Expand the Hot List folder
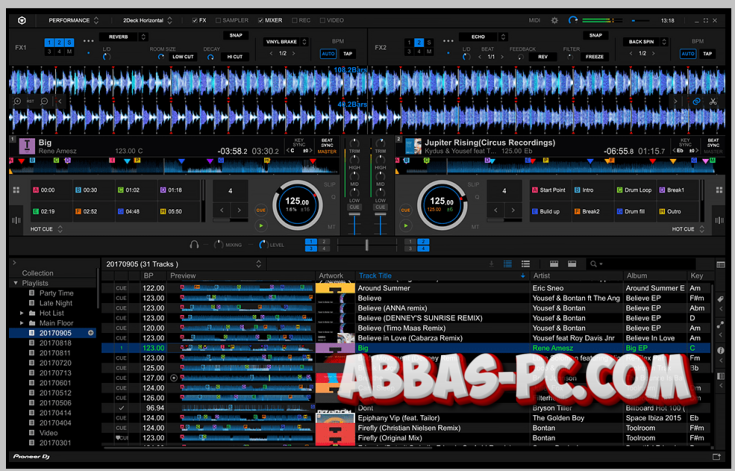Image resolution: width=735 pixels, height=471 pixels. point(22,313)
